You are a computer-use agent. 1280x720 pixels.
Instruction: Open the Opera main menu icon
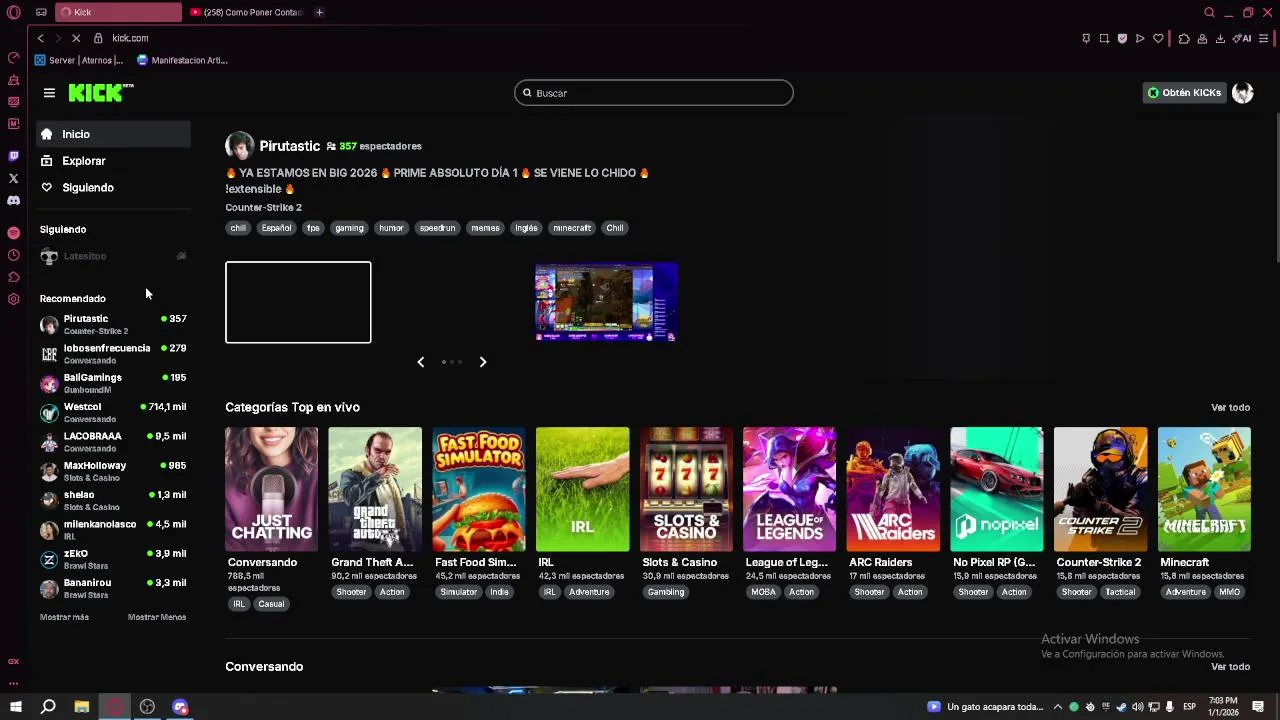[x=14, y=12]
